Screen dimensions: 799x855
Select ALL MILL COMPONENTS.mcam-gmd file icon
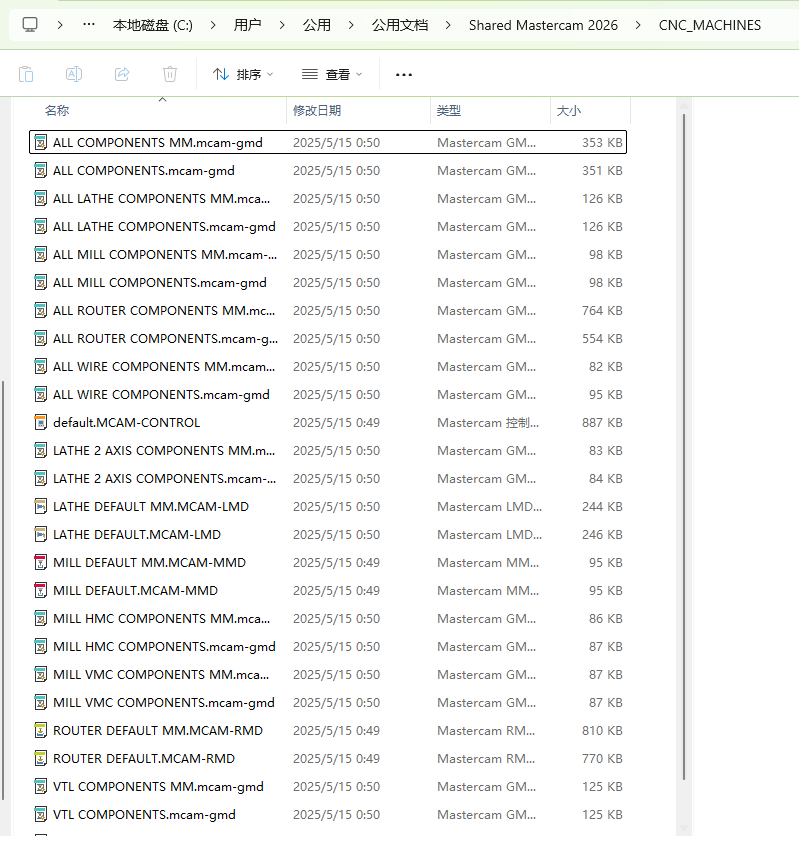pyautogui.click(x=40, y=282)
